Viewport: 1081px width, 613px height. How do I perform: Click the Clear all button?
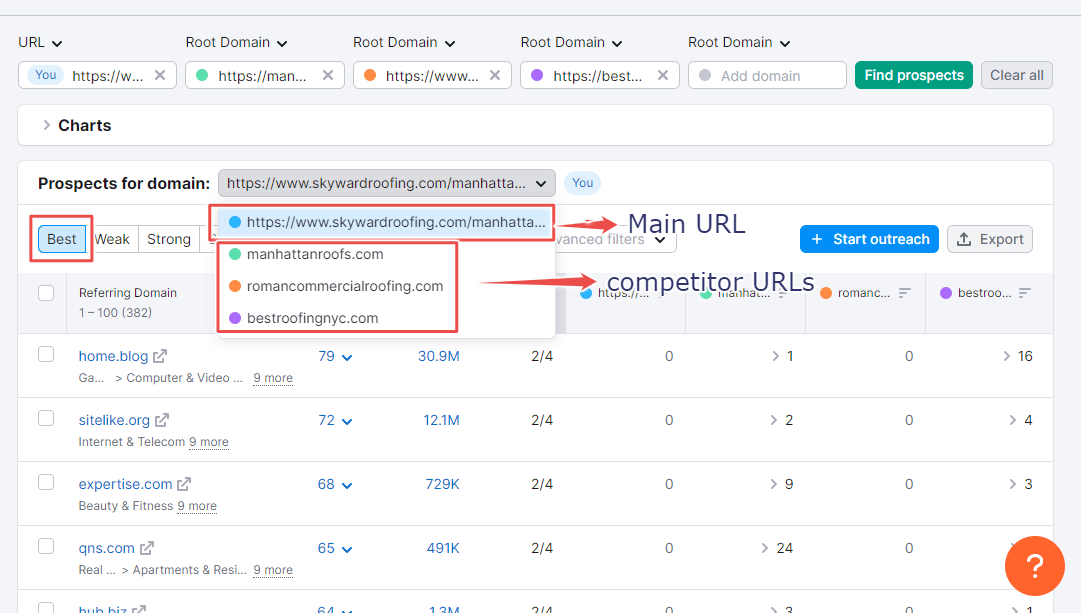[x=1017, y=75]
